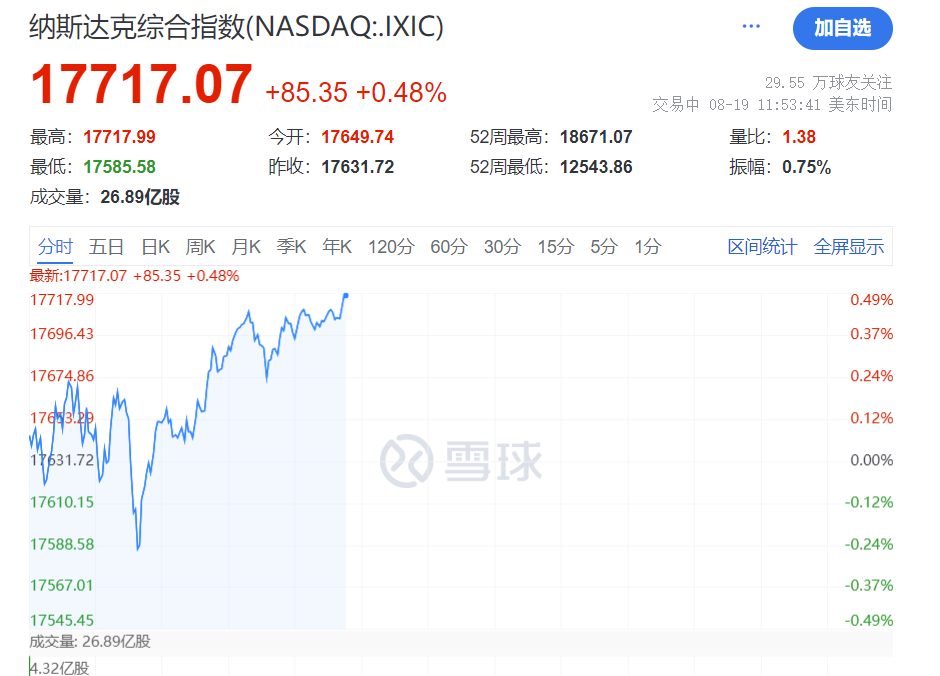
Task: Open the 日K chart tab
Action: click(155, 246)
